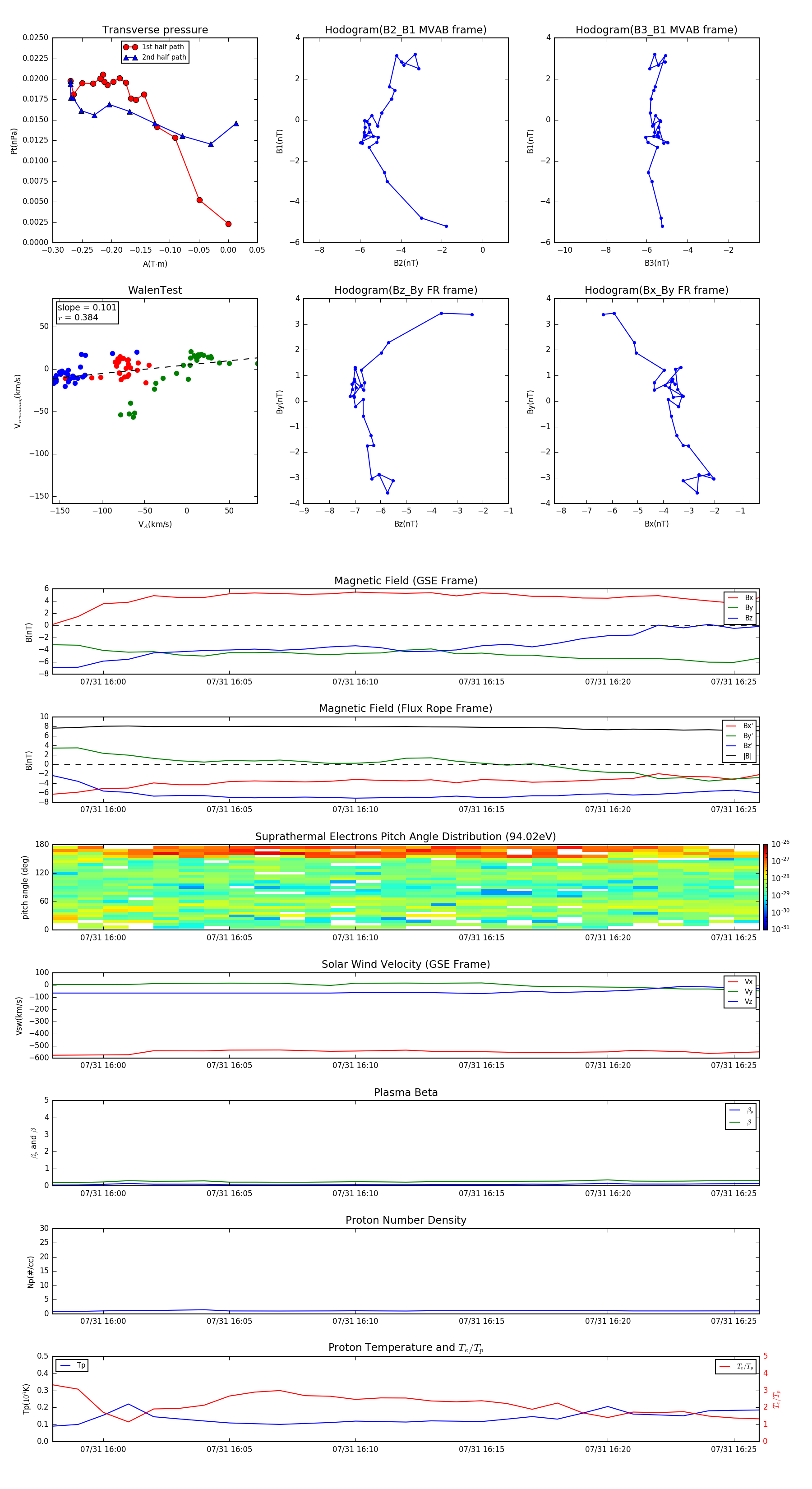Click the 'Hodogram(B3_B1 MVAB frame)' title
The width and height of the screenshot is (812, 1489).
coord(656,29)
